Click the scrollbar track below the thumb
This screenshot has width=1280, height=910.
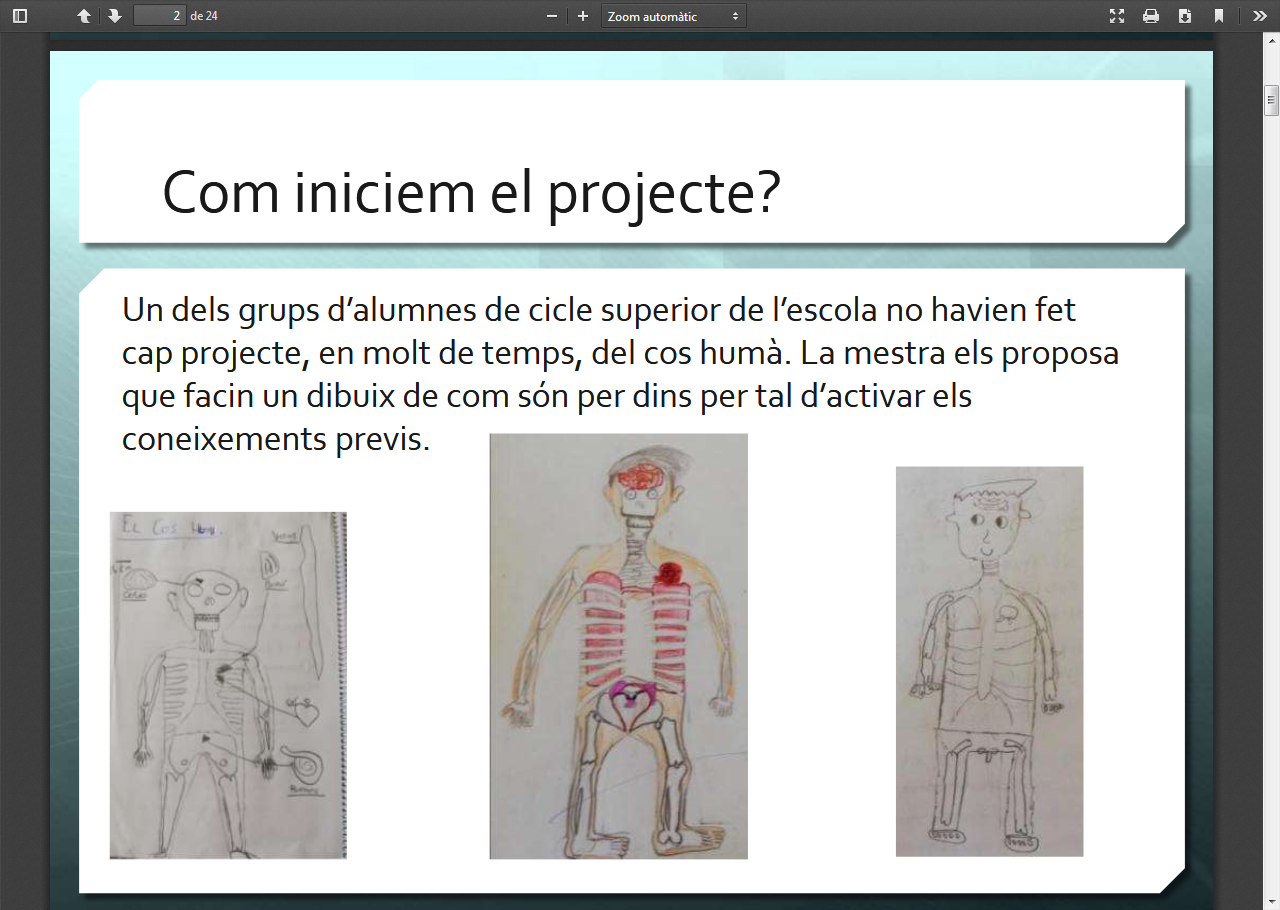coord(1271,500)
